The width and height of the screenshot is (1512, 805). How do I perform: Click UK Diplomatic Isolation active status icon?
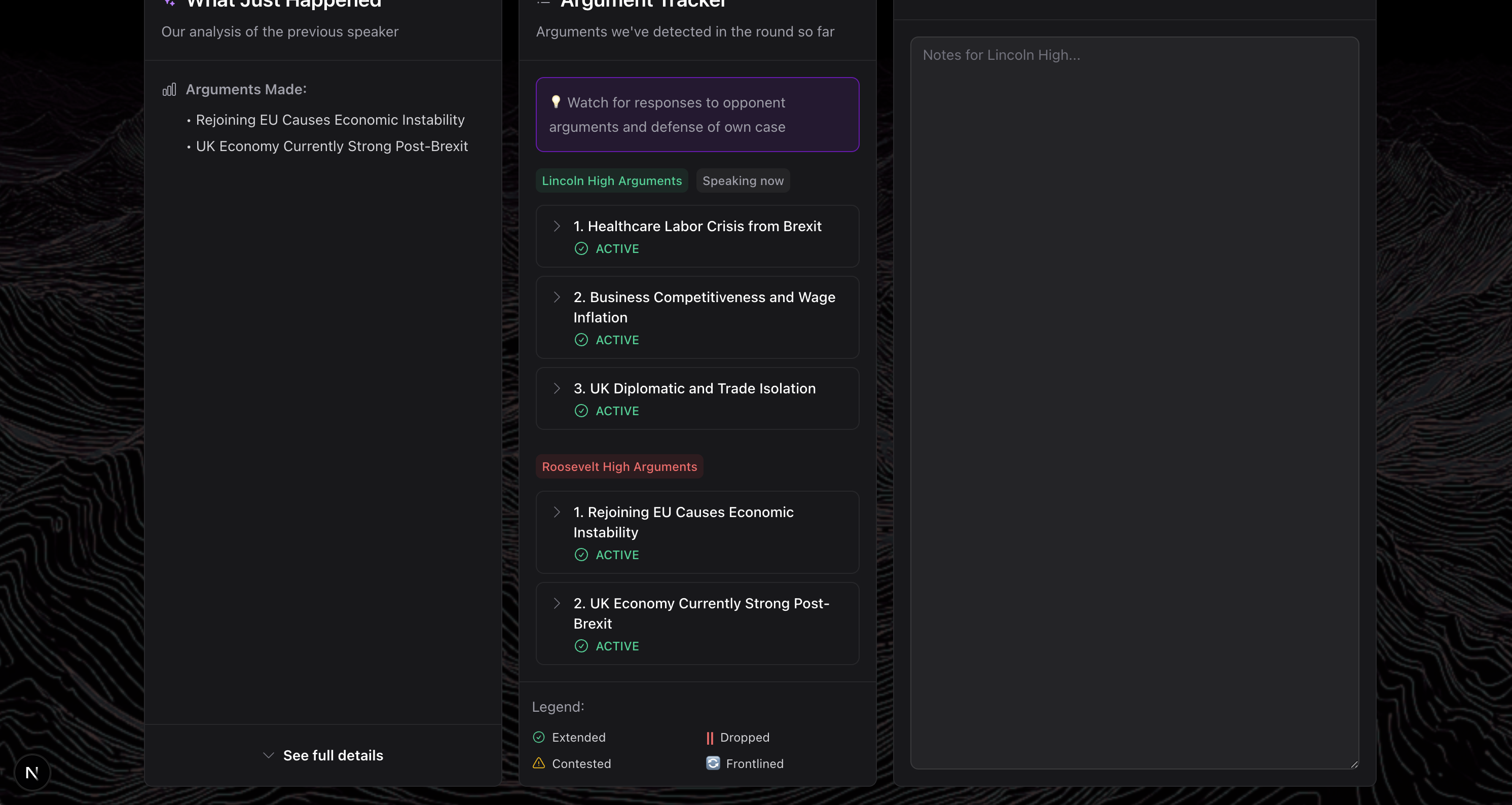580,411
